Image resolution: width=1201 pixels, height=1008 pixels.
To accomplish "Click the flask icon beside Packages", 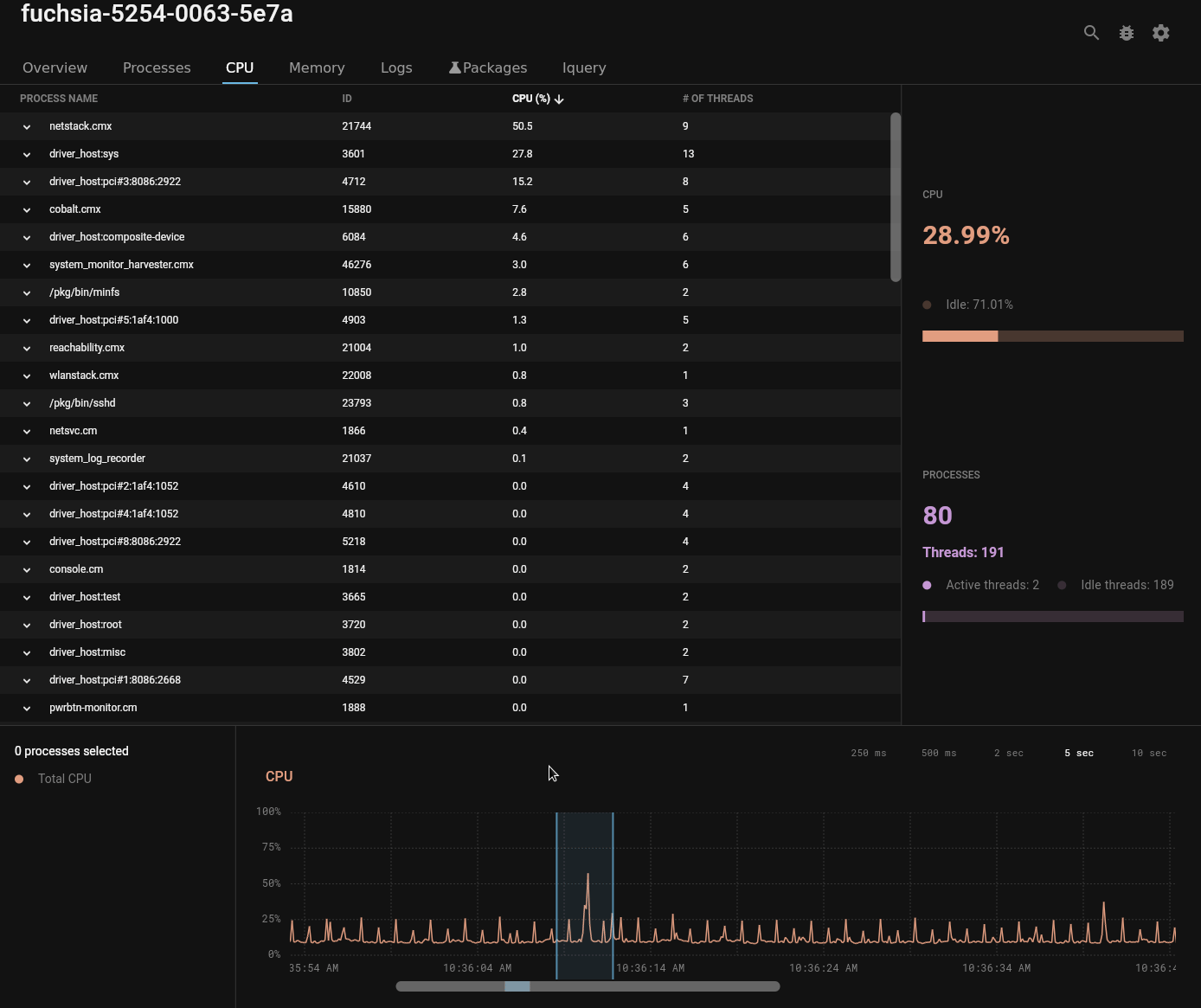I will pyautogui.click(x=454, y=67).
